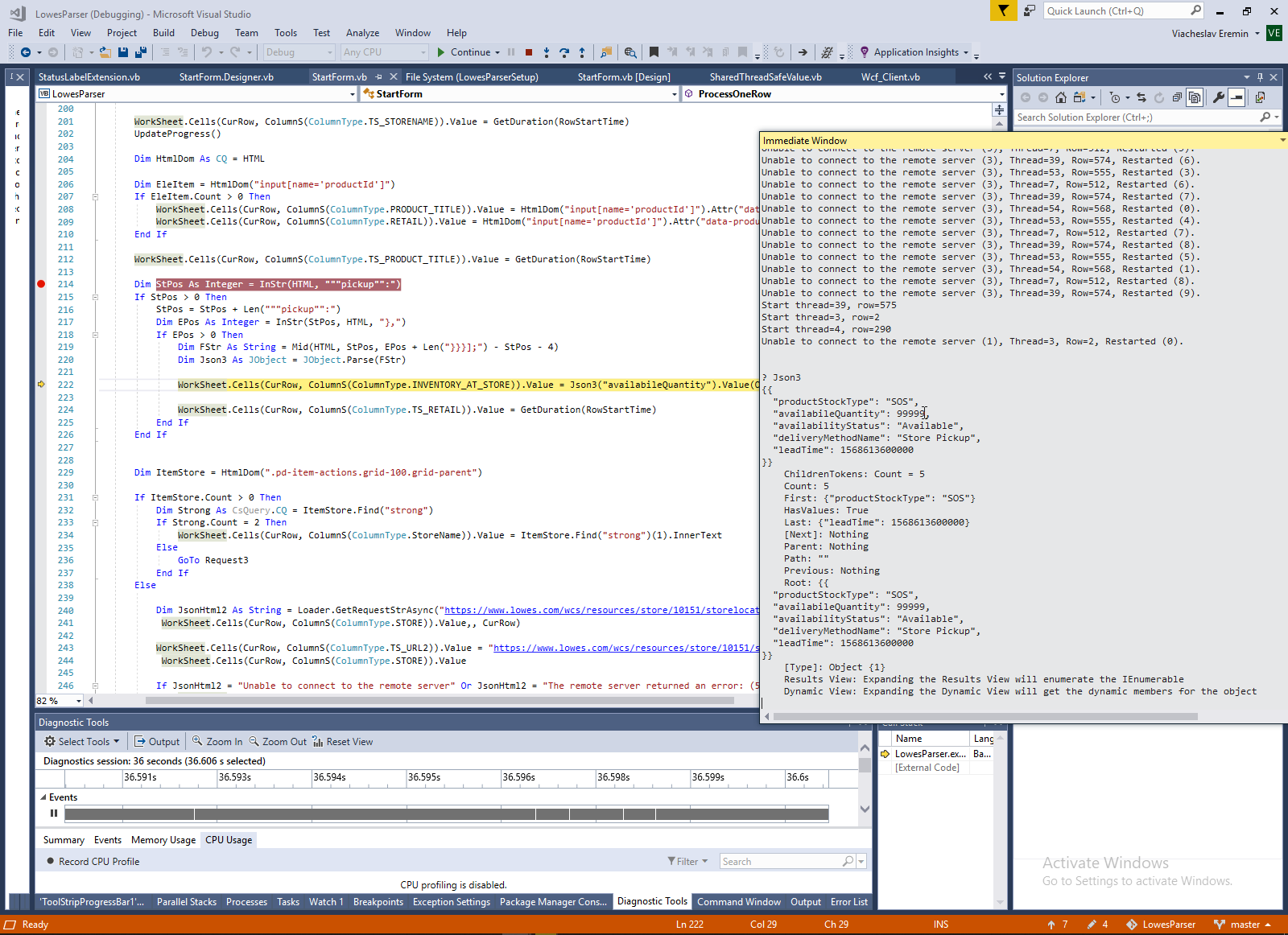Click the Quick Launch search box
This screenshot has width=1288, height=935.
[1124, 10]
